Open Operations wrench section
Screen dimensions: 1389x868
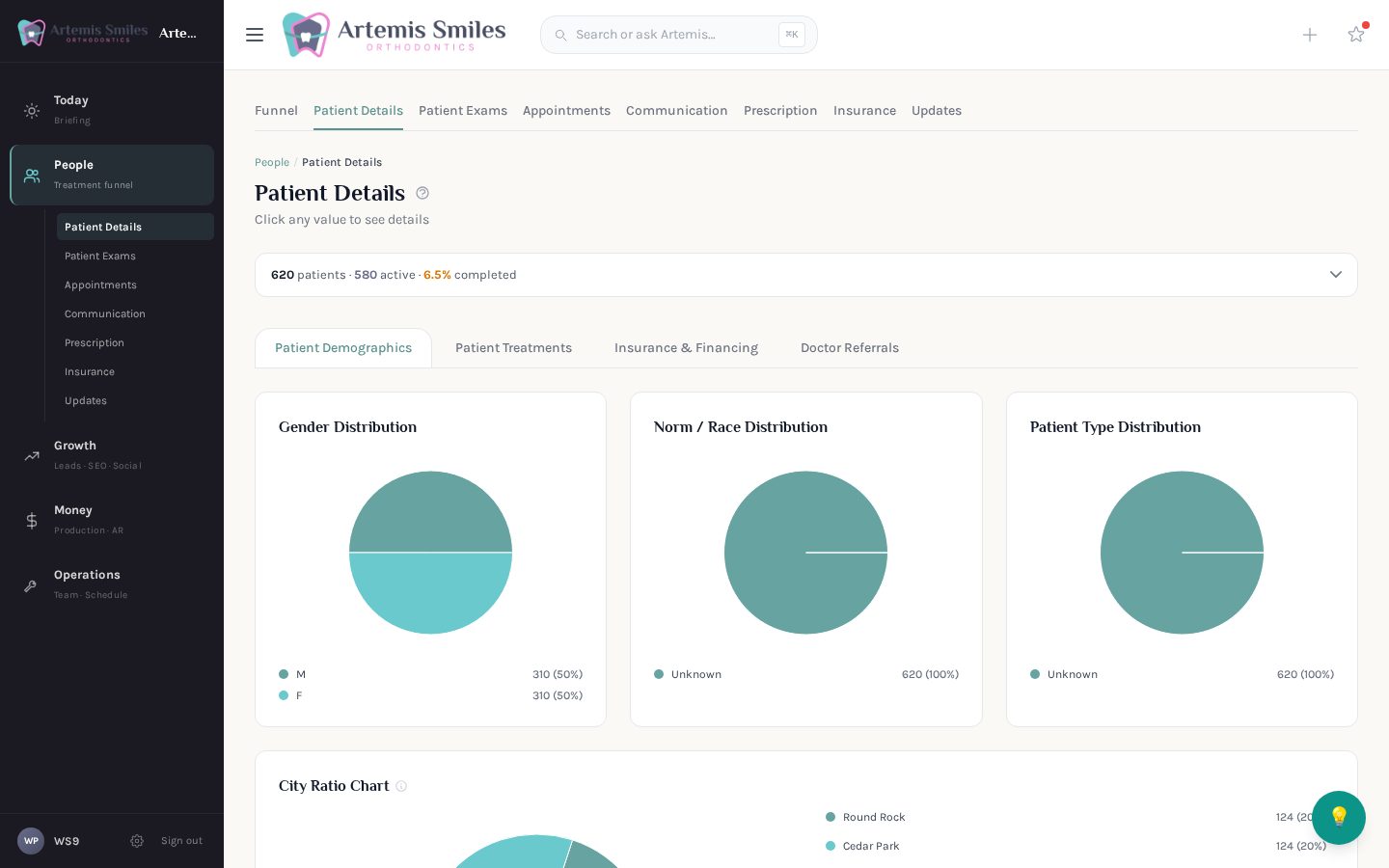pyautogui.click(x=112, y=583)
